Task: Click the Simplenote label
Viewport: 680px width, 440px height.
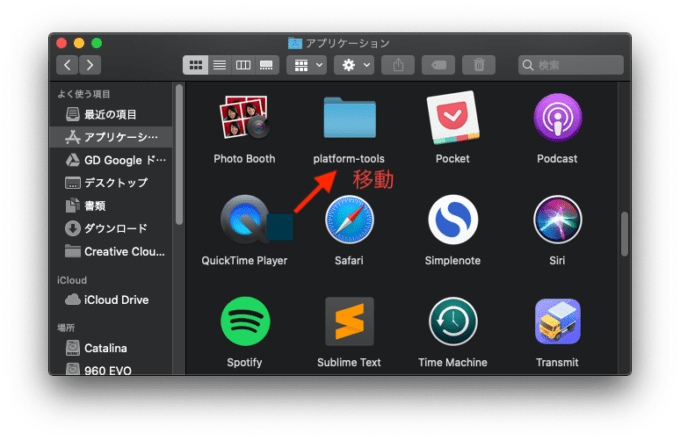Action: (x=453, y=261)
